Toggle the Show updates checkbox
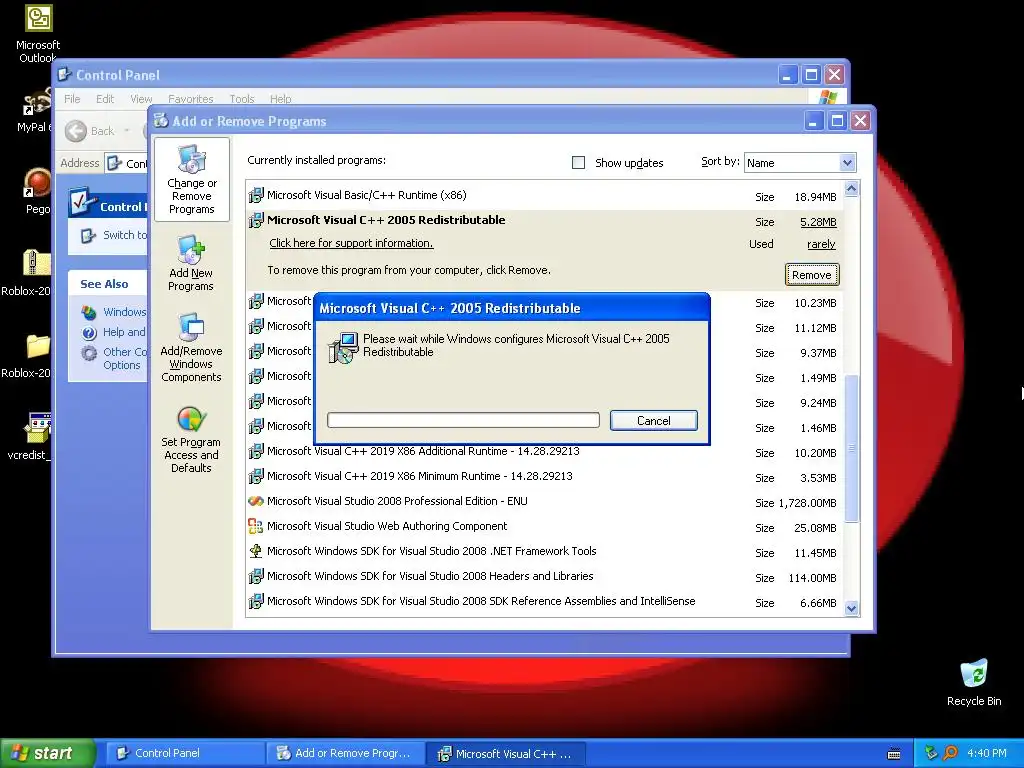 [x=579, y=163]
